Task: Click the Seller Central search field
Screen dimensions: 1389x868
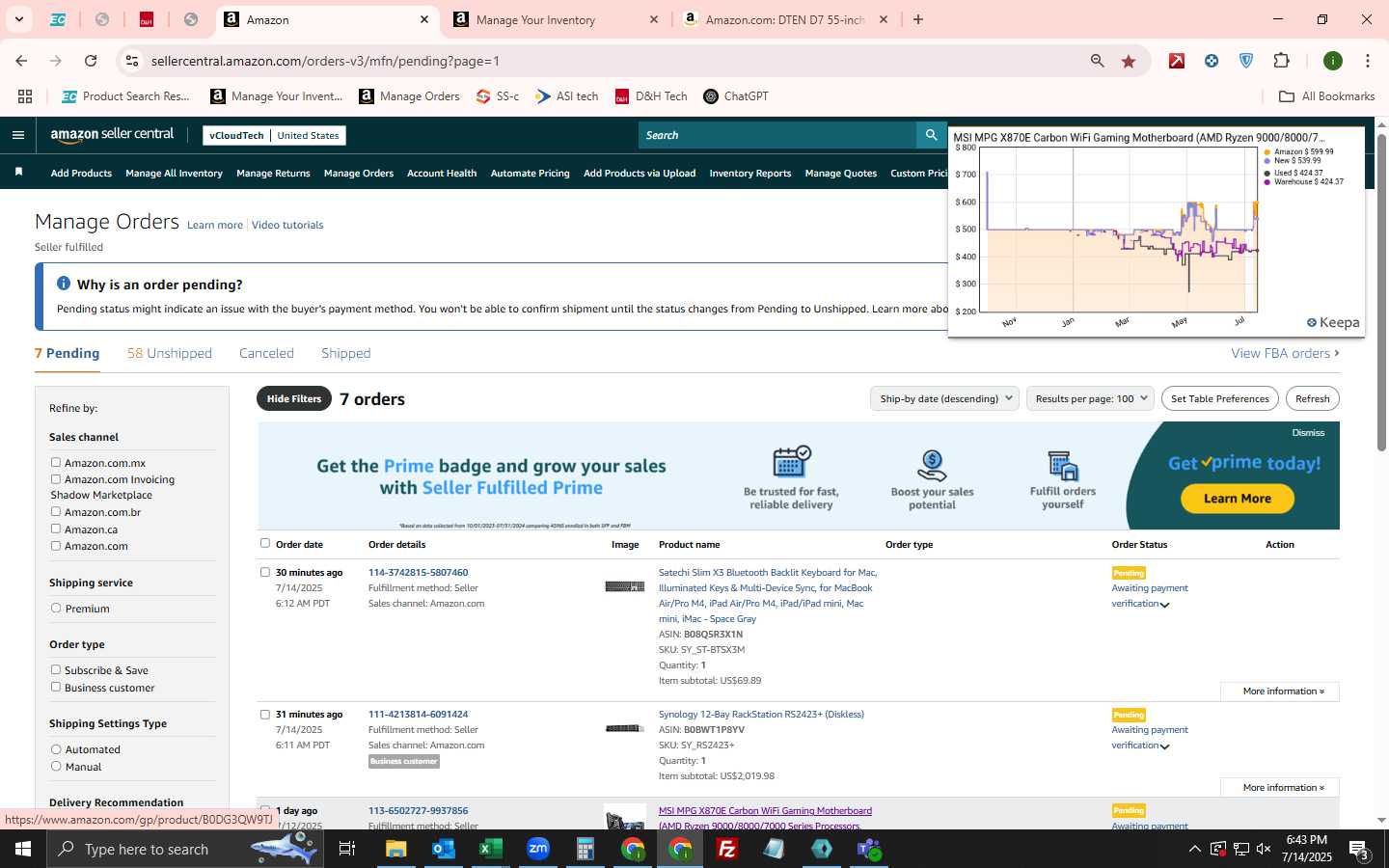Action: click(777, 135)
